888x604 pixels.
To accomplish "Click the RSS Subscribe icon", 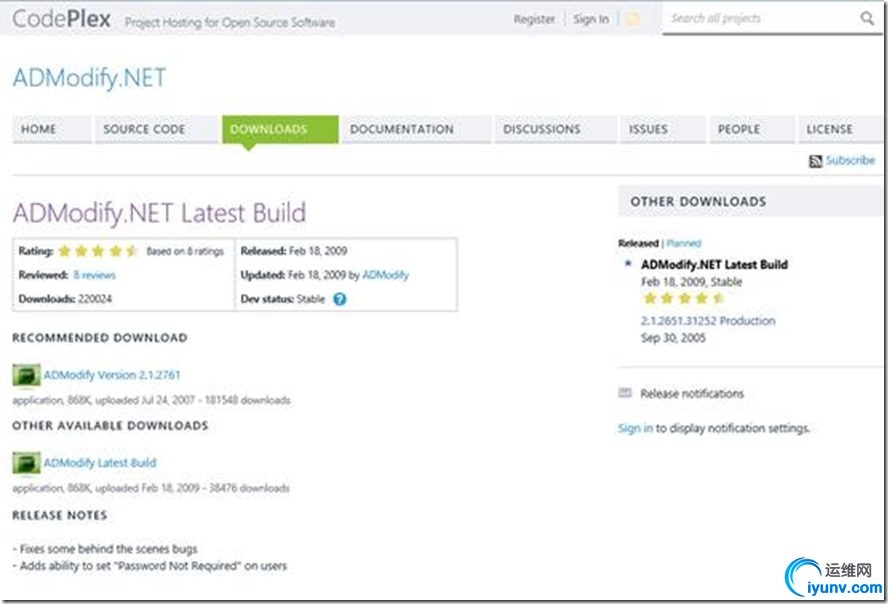I will pyautogui.click(x=816, y=161).
